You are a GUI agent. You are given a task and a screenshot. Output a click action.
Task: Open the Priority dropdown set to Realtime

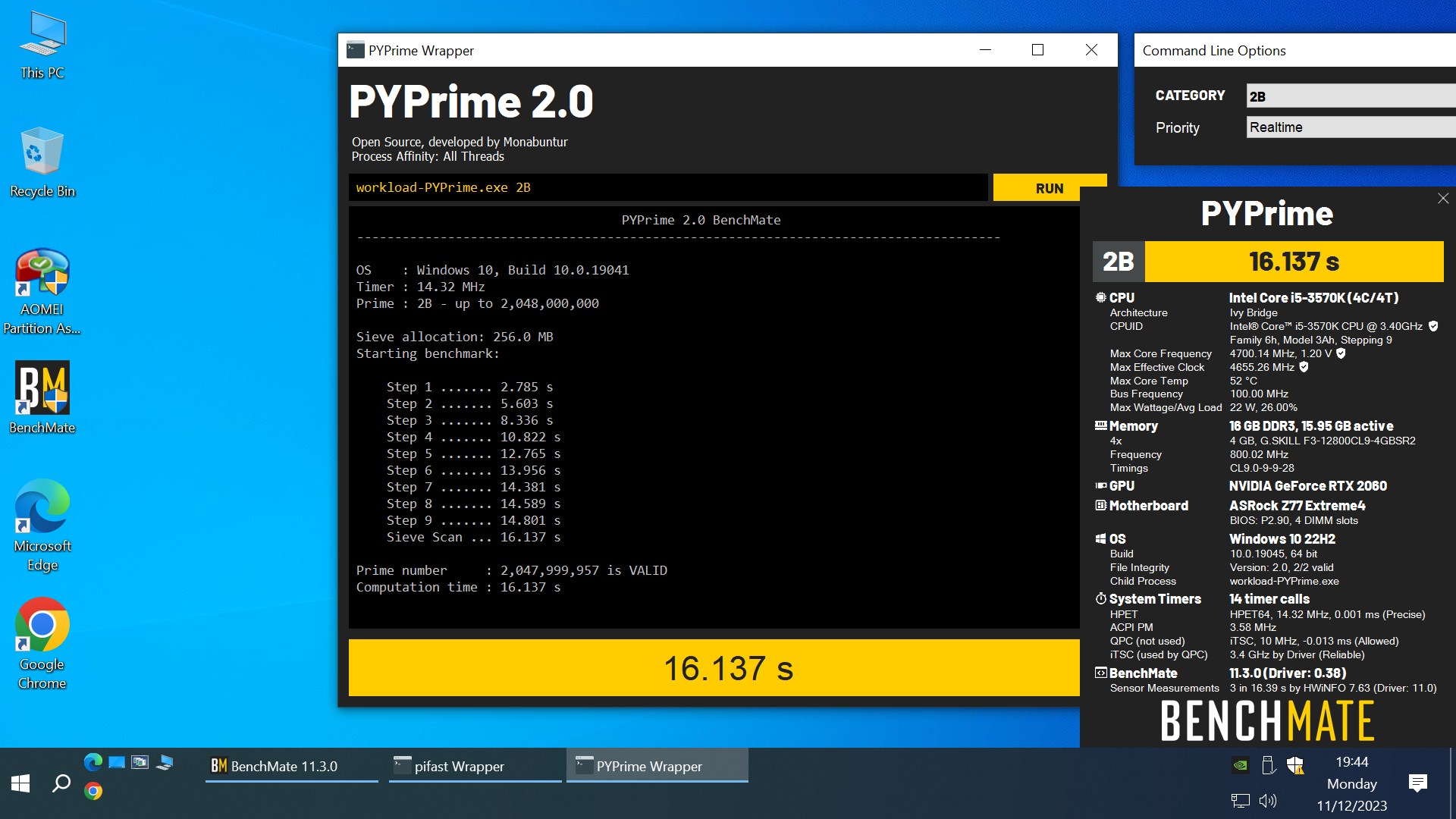coord(1351,127)
